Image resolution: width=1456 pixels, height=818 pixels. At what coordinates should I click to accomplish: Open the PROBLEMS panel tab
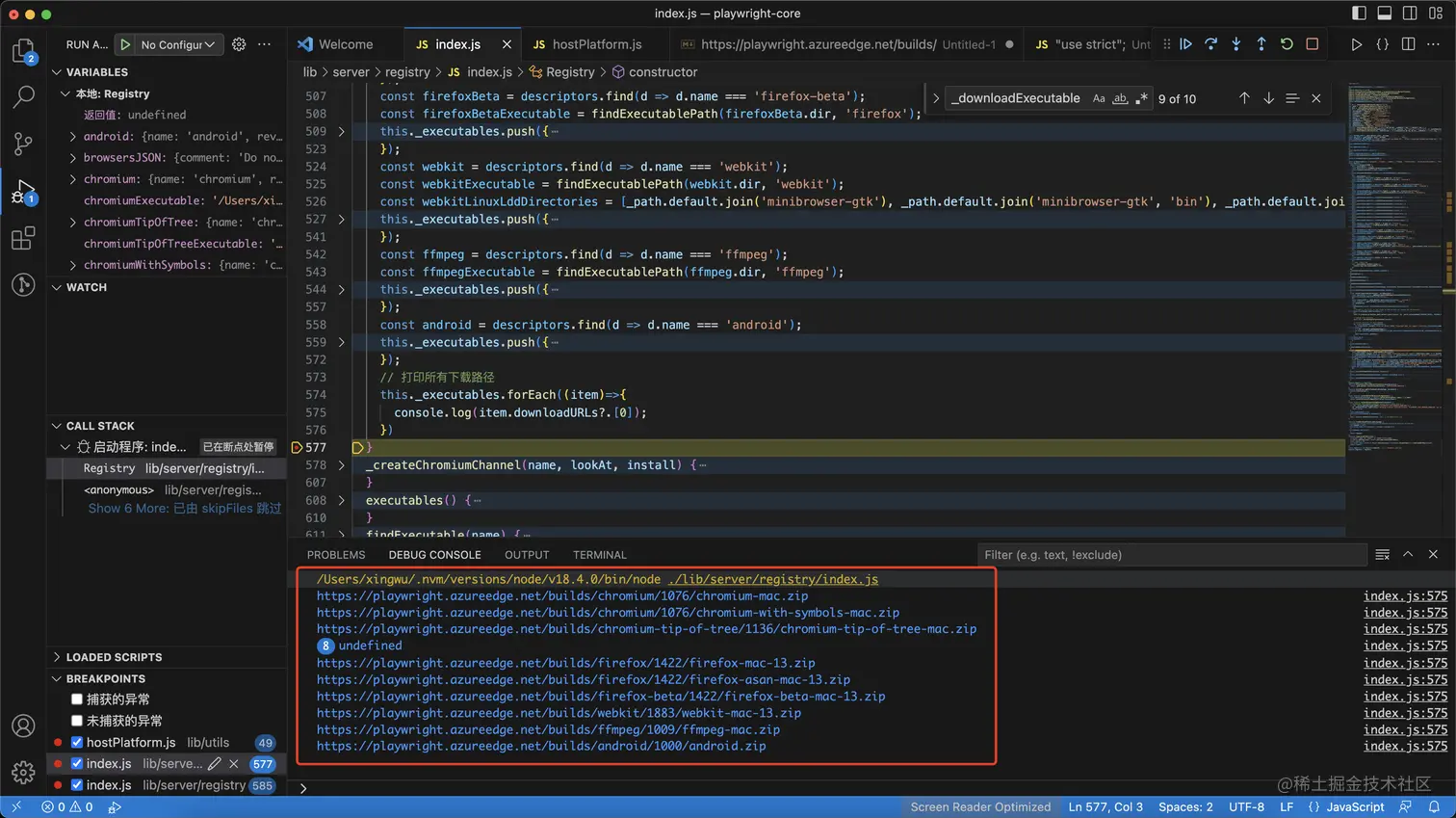coord(336,555)
